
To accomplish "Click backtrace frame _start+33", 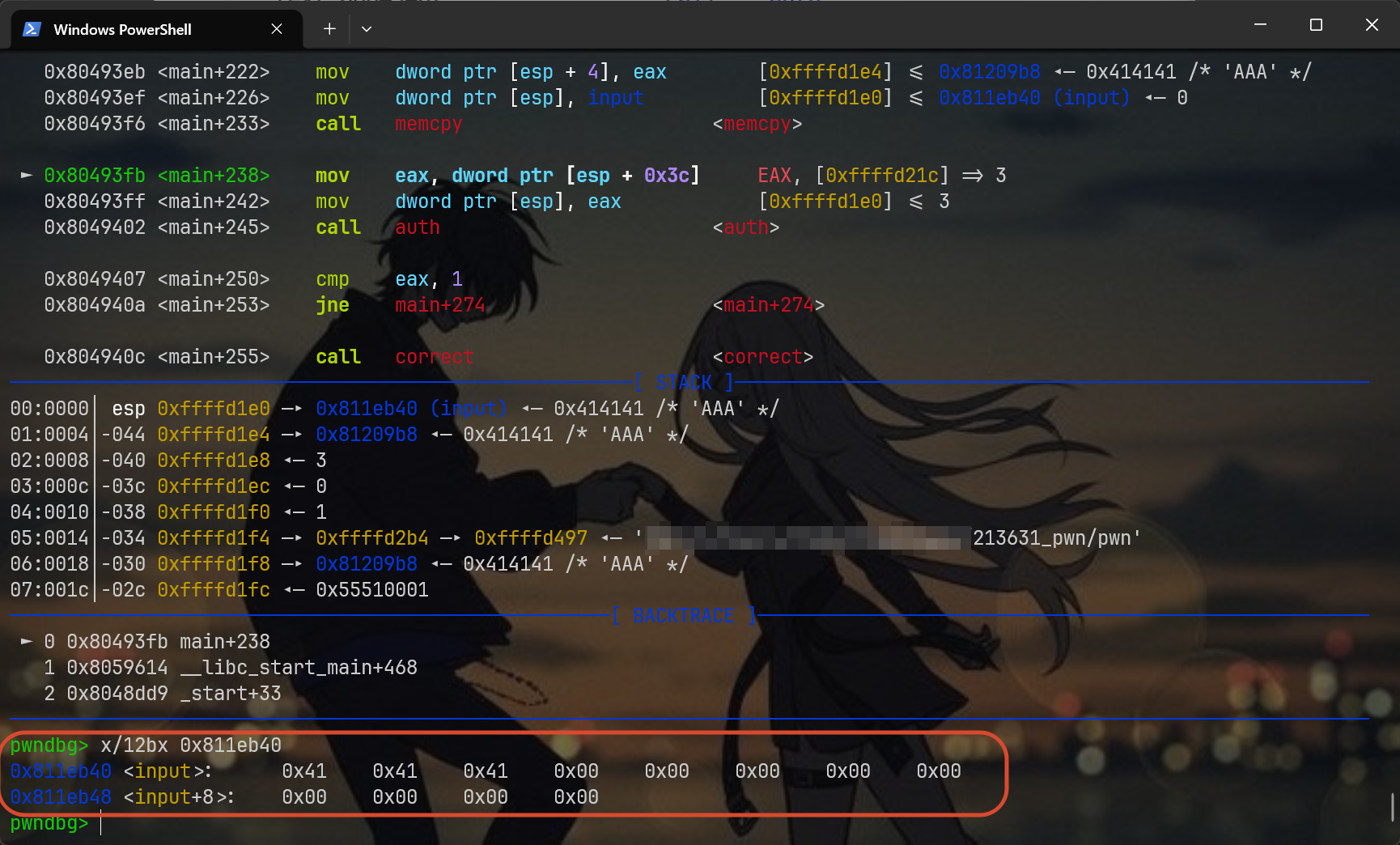I will click(x=163, y=694).
